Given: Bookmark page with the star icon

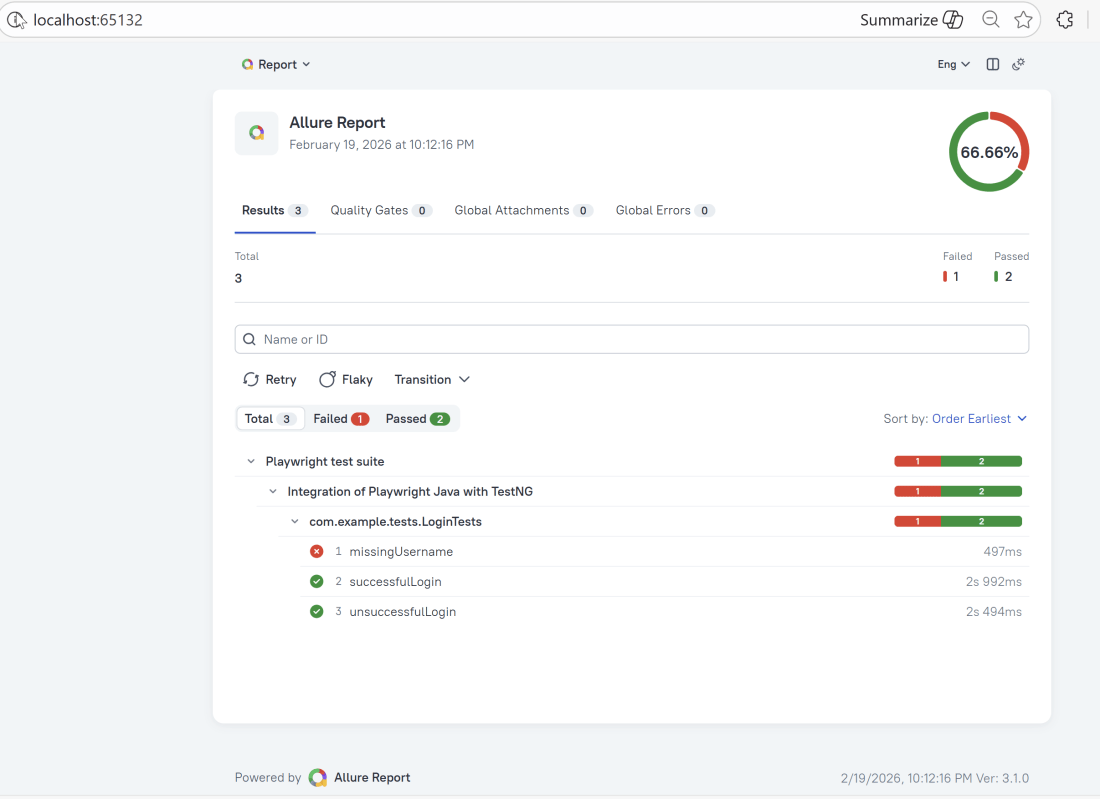Looking at the screenshot, I should point(1023,20).
